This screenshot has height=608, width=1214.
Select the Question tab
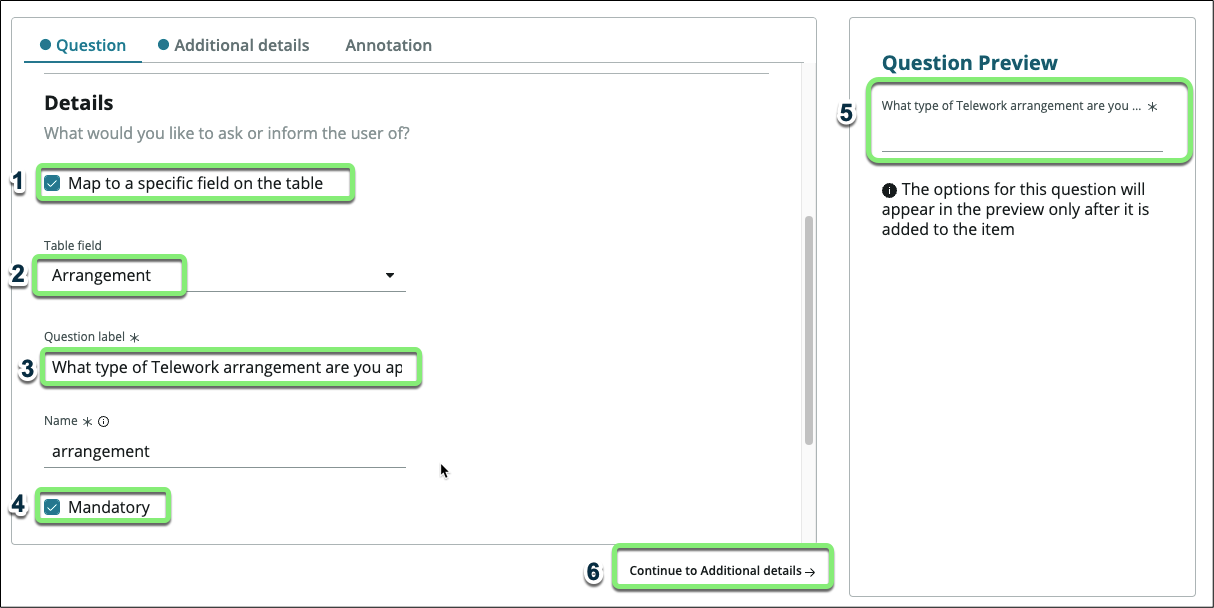[90, 45]
